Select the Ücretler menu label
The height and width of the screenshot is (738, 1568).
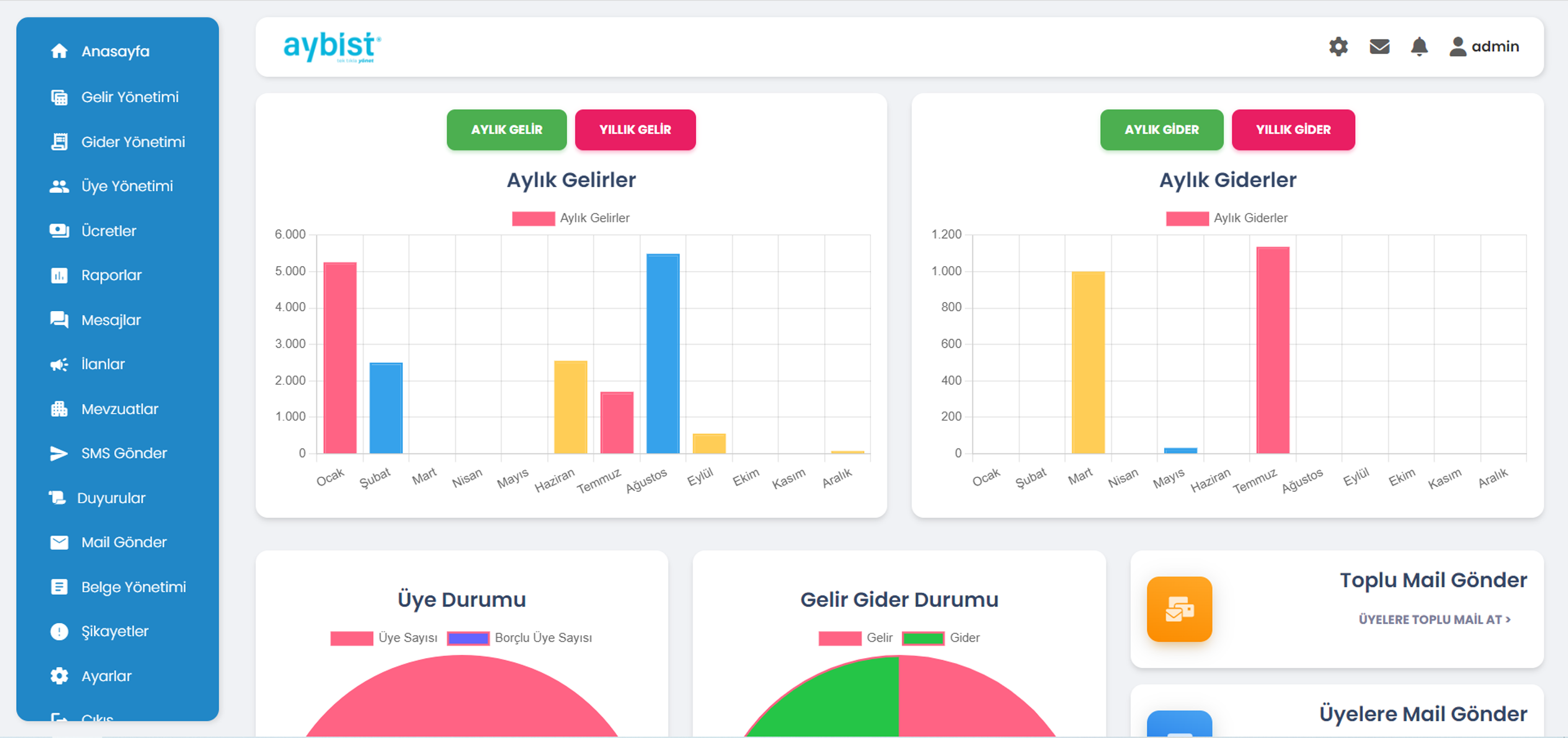(x=109, y=231)
